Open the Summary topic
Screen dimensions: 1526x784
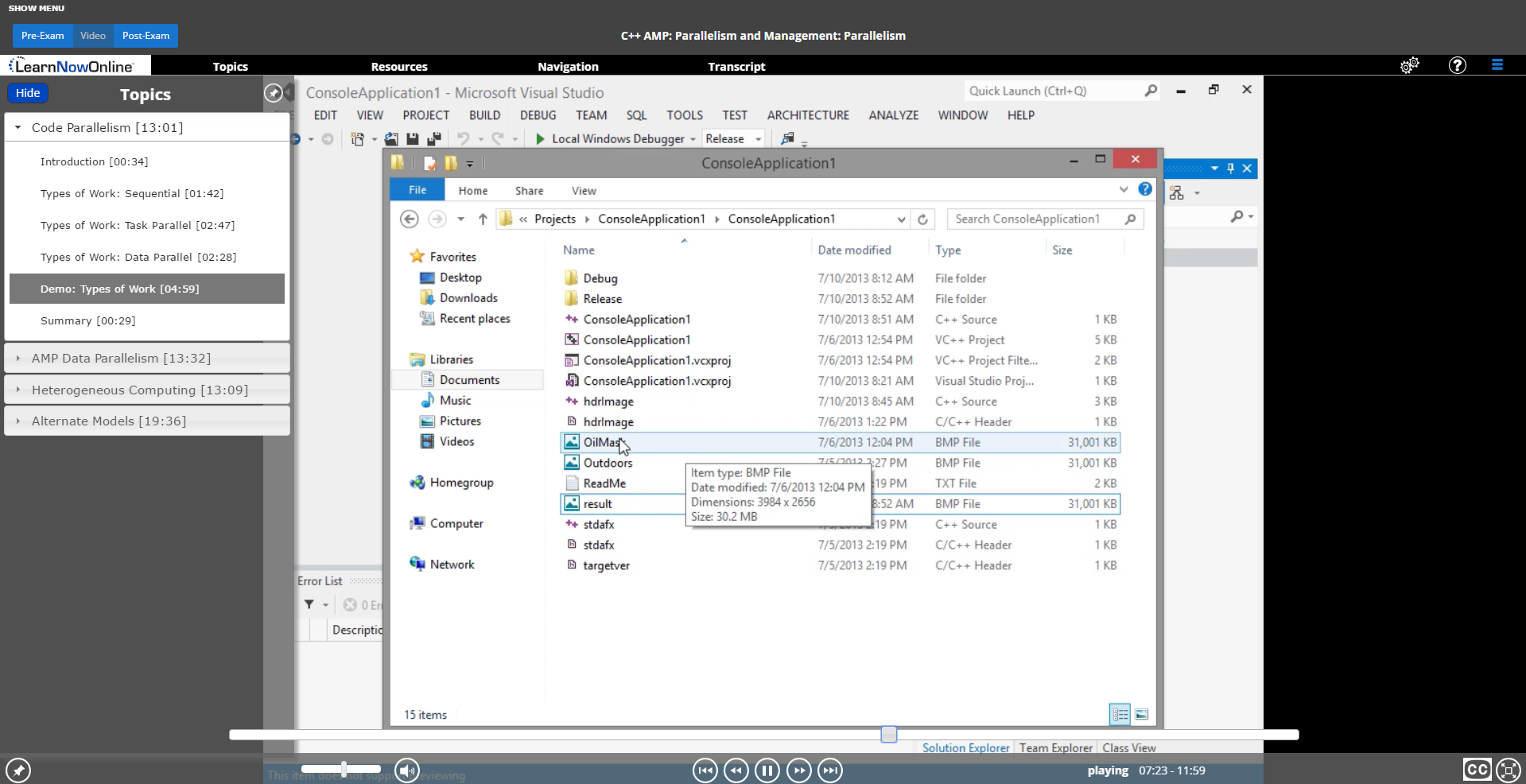tap(87, 321)
